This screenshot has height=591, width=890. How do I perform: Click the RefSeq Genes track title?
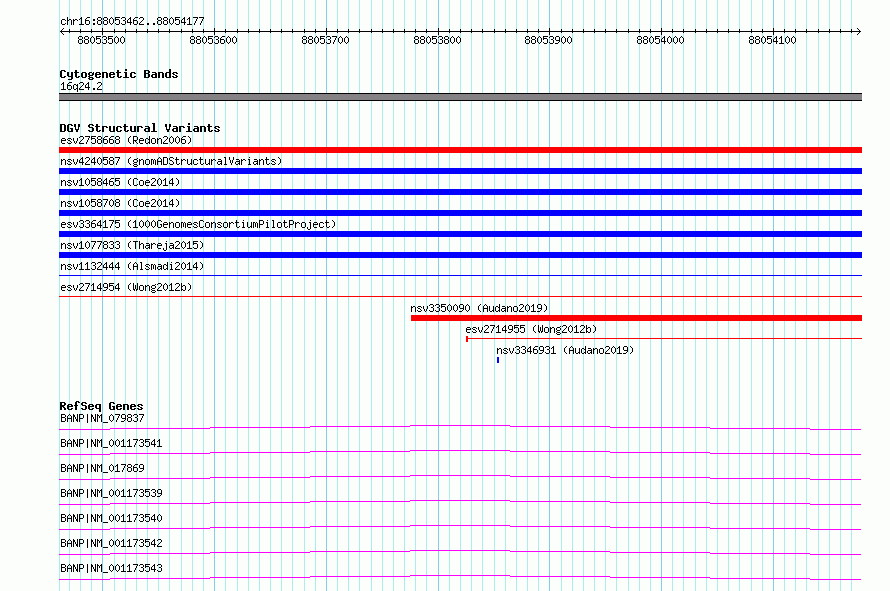(101, 406)
